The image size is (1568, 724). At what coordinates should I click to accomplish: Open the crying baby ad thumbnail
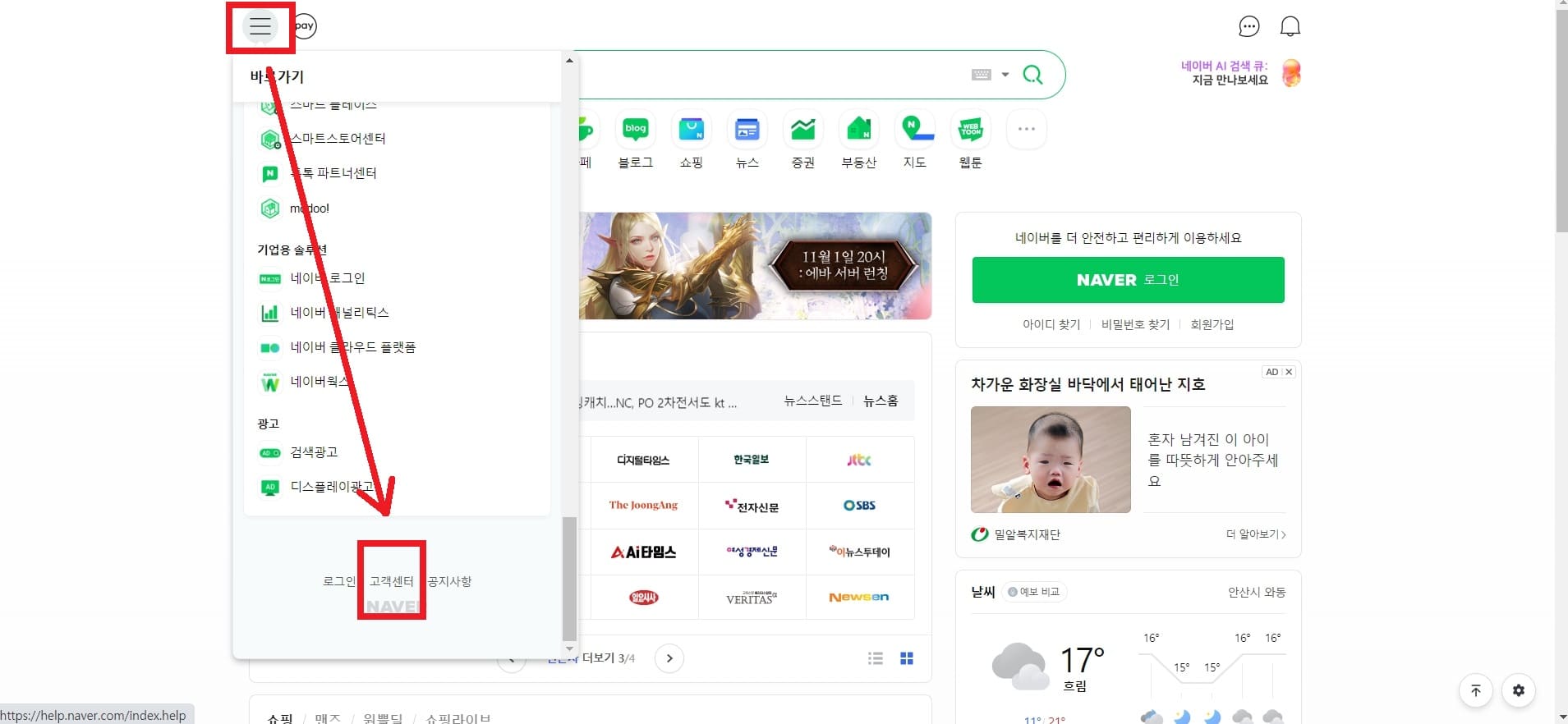[x=1051, y=460]
